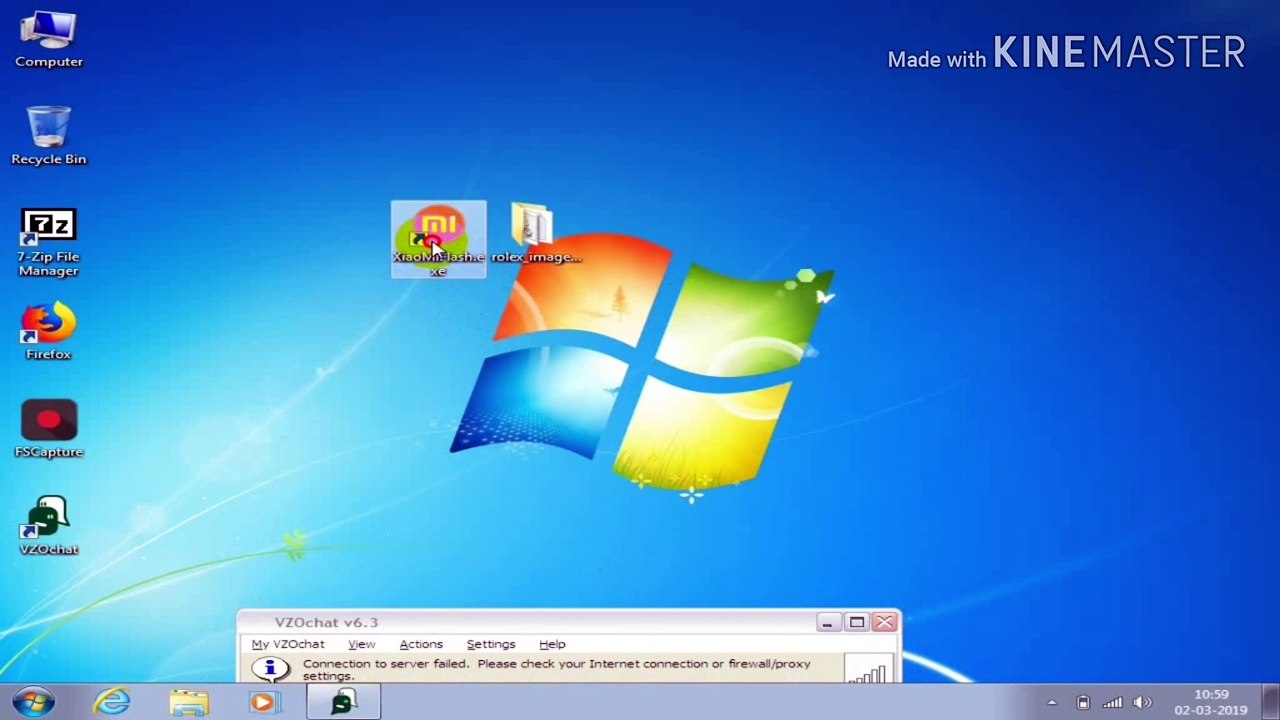Screen dimensions: 1280x720
Task: Open Windows Explorer from taskbar
Action: (189, 702)
